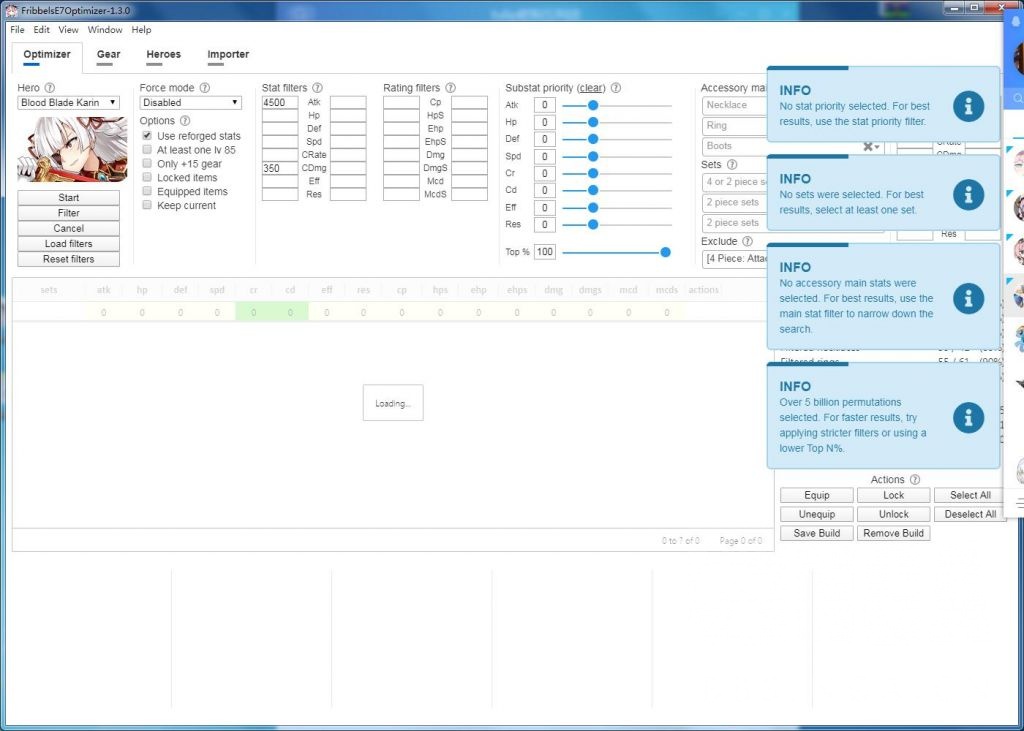Open the Importer tab
The width and height of the screenshot is (1024, 731).
pos(228,55)
